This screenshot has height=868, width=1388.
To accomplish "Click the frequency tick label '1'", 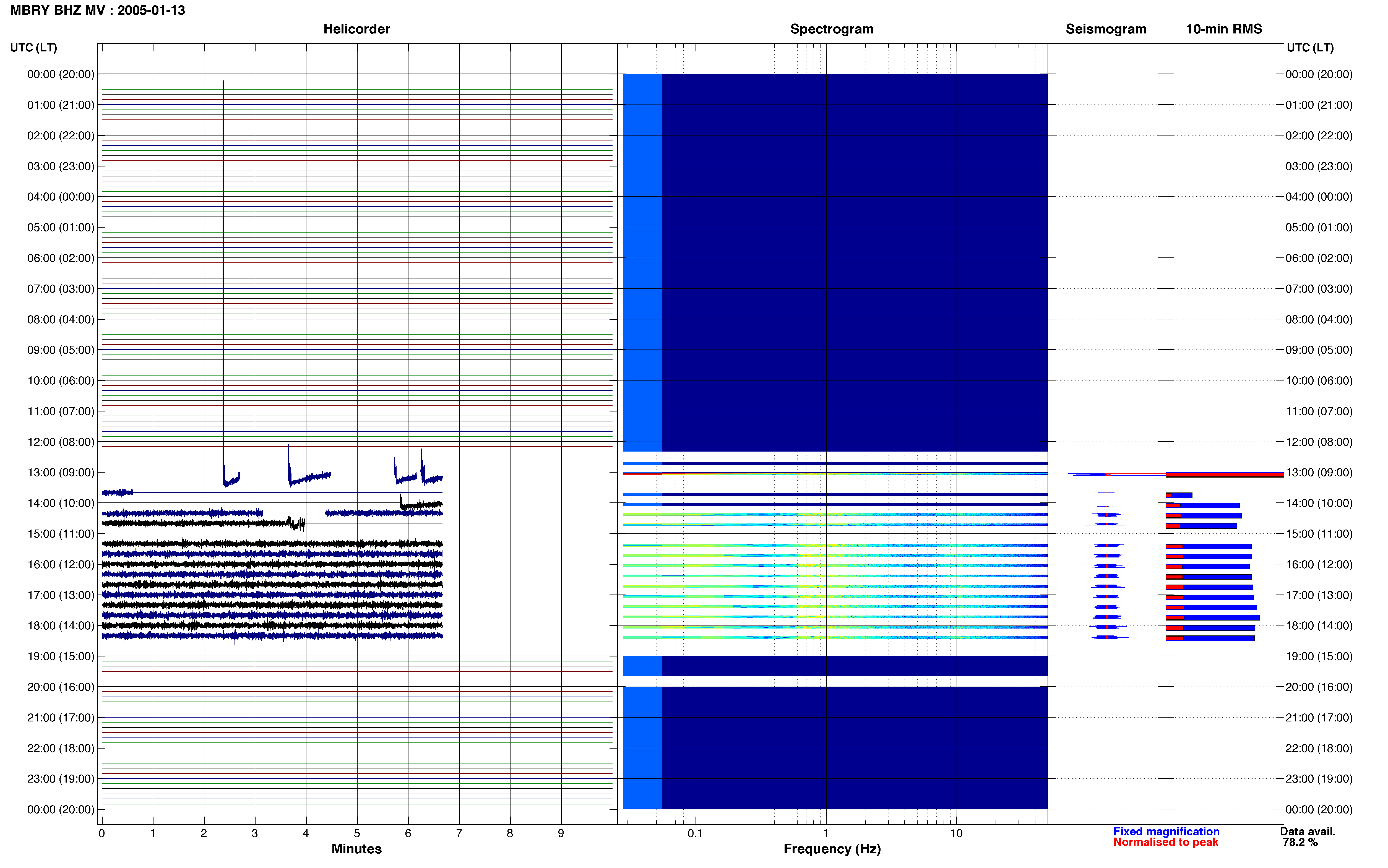I will pyautogui.click(x=826, y=833).
